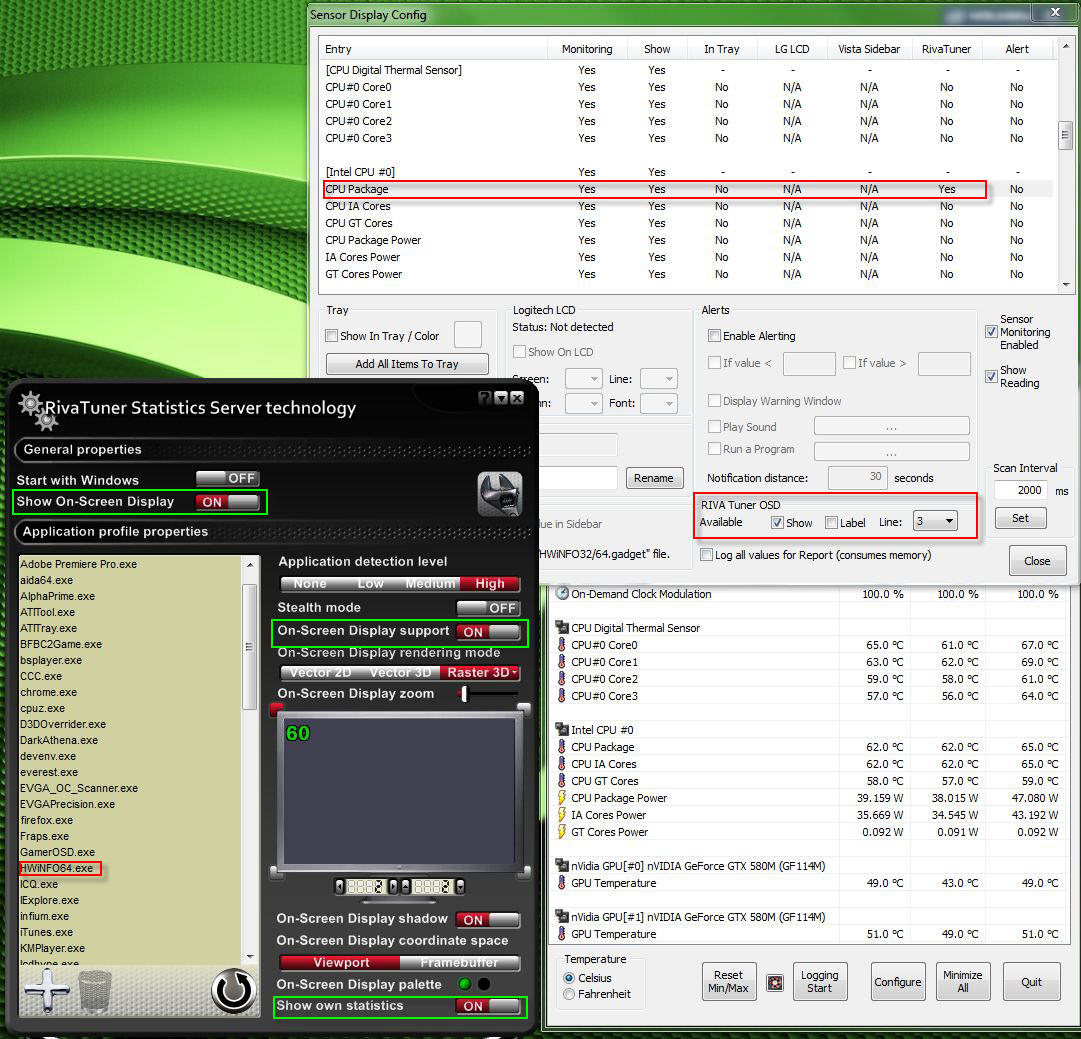Toggle Show own statistics switch
This screenshot has width=1081, height=1039.
488,1006
